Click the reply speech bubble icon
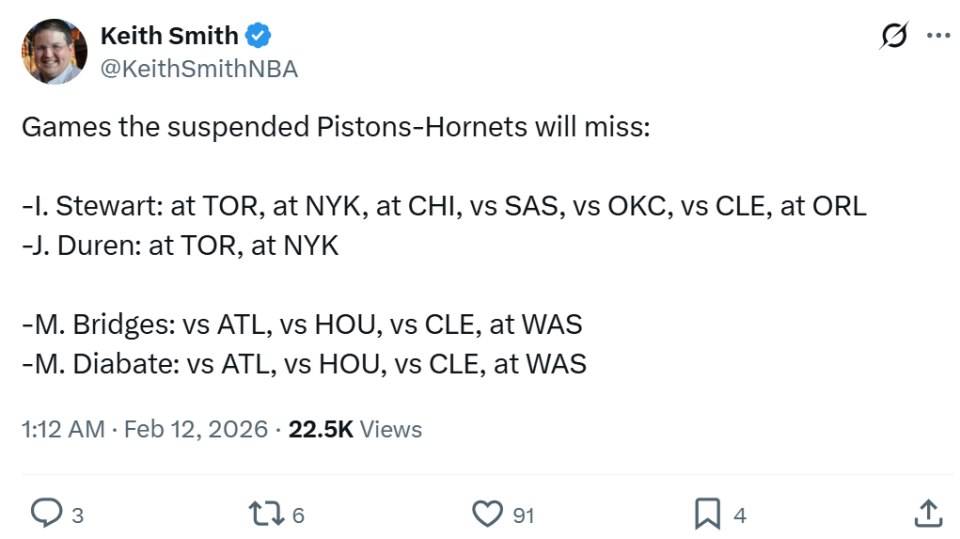Image resolution: width=960 pixels, height=539 pixels. [x=46, y=514]
